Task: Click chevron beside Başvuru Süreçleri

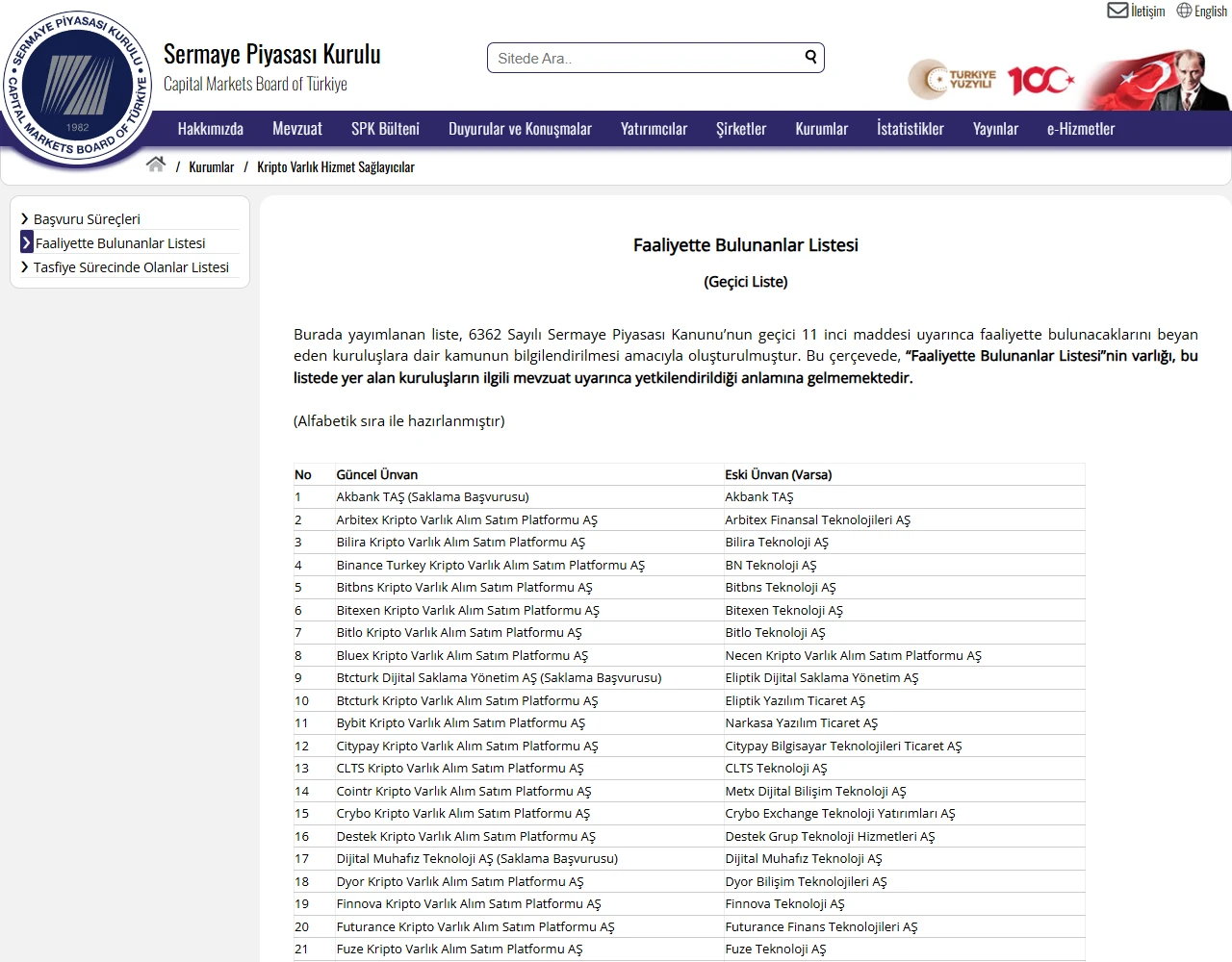Action: tap(25, 219)
